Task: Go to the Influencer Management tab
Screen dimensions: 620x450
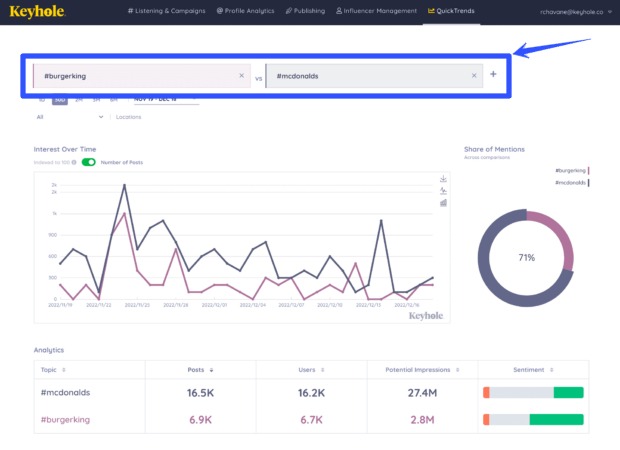Action: [377, 11]
